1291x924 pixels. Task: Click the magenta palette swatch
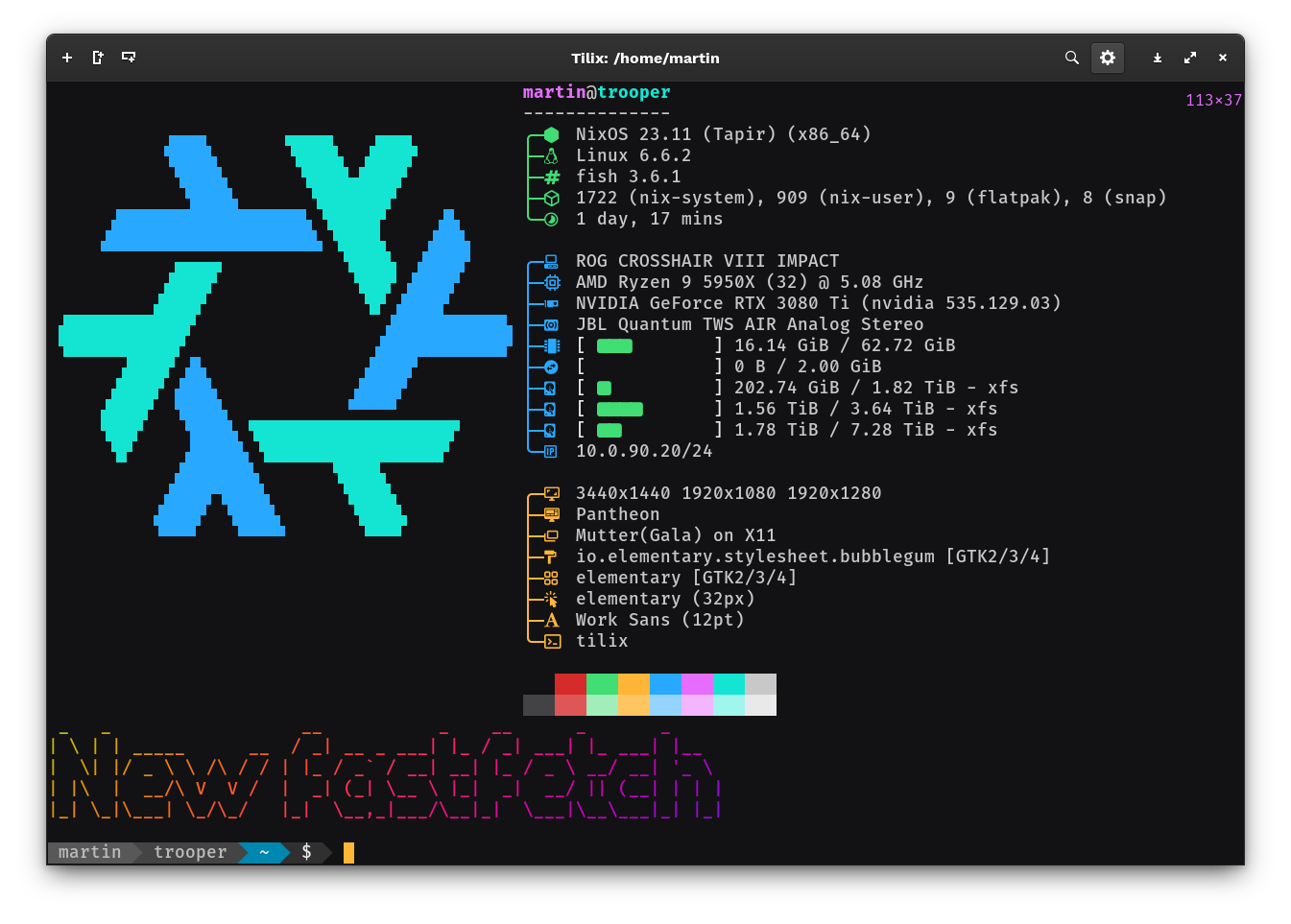pos(697,684)
